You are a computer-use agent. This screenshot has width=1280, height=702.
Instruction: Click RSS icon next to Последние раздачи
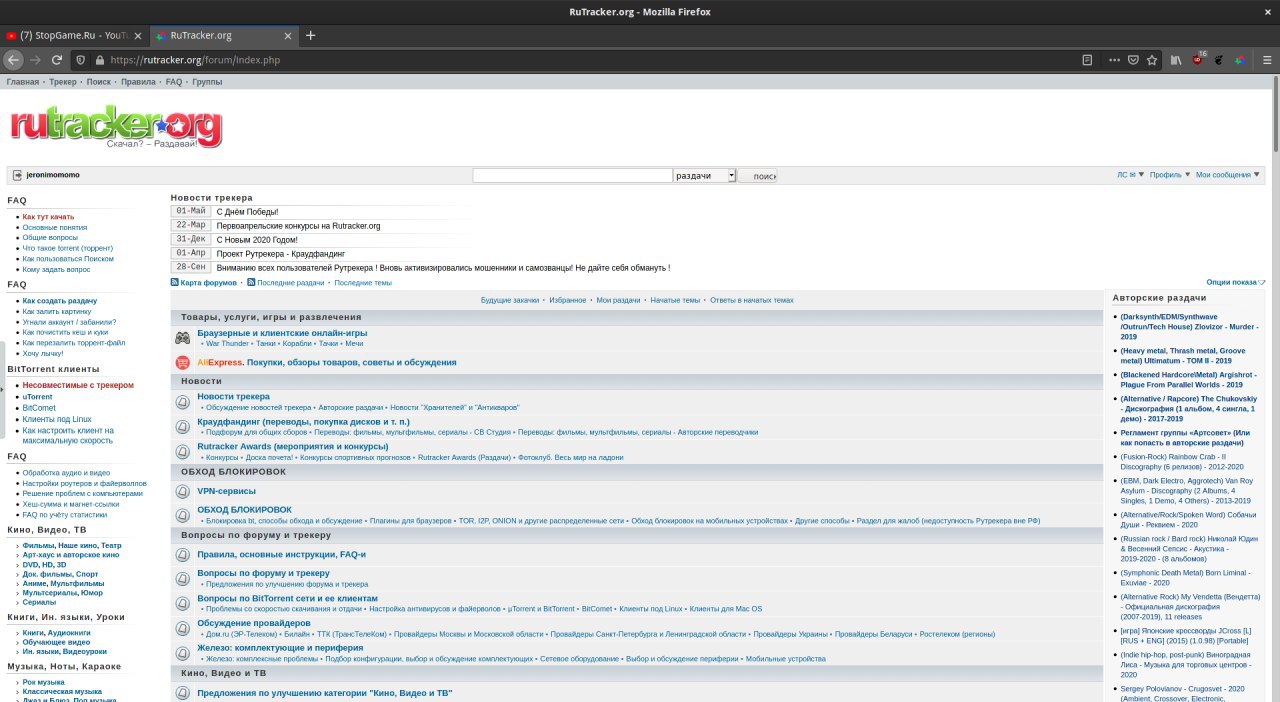[x=251, y=282]
